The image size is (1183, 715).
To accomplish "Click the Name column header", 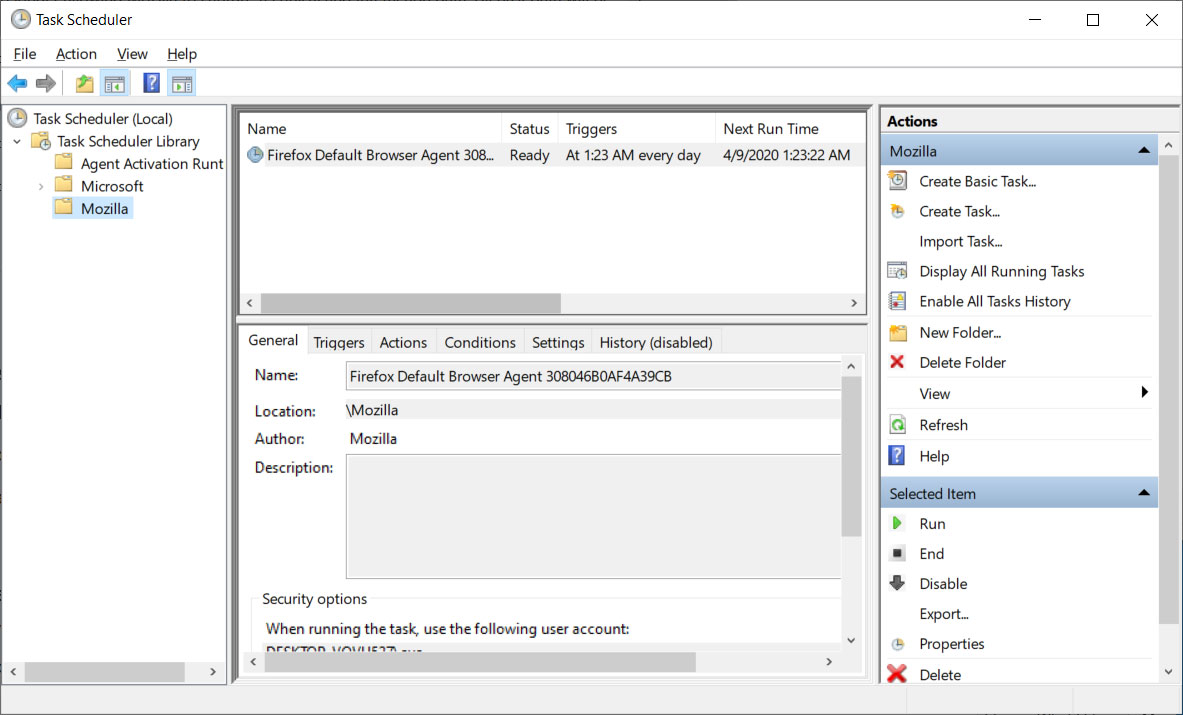I will click(x=371, y=129).
